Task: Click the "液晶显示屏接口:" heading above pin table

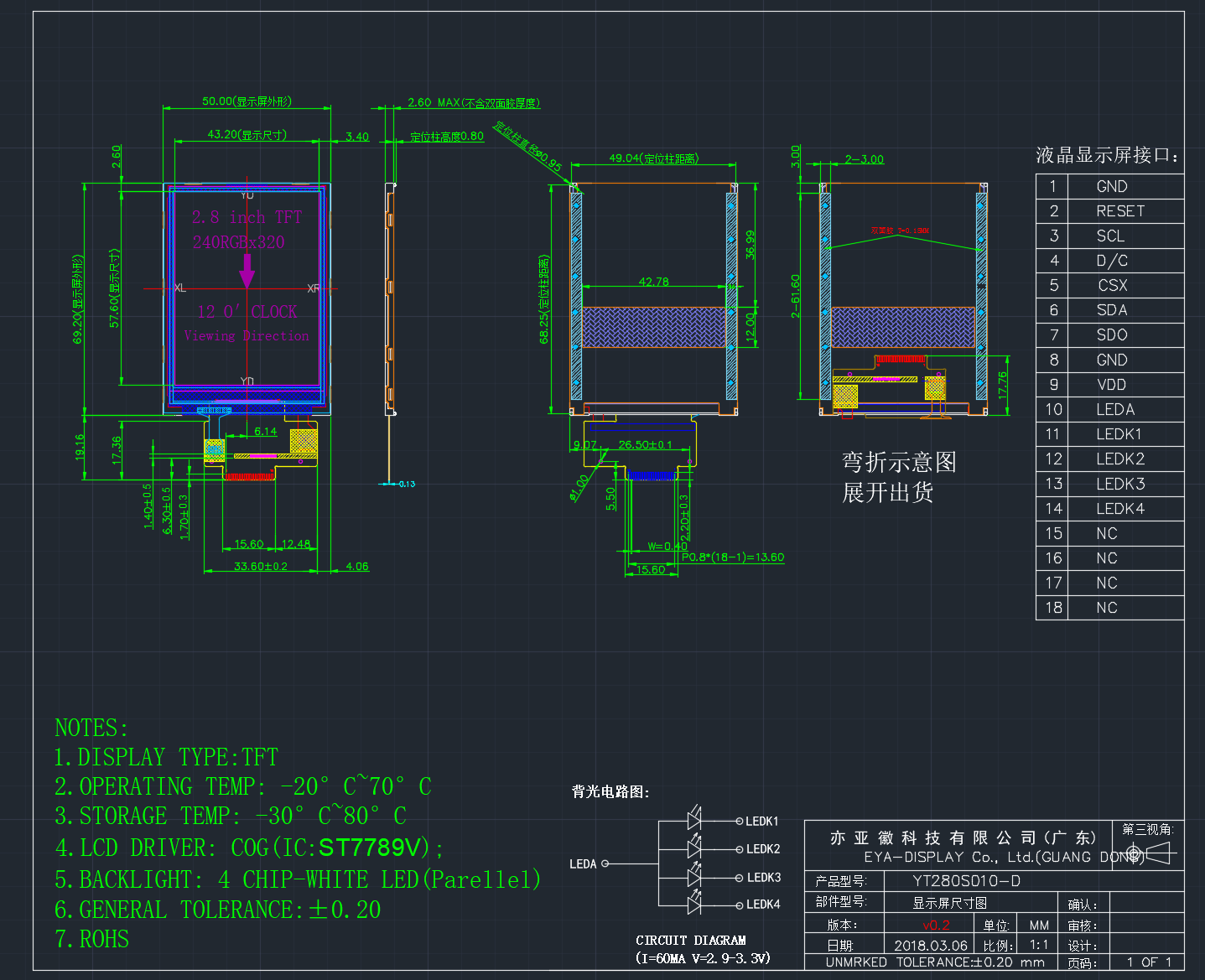Action: point(1107,155)
